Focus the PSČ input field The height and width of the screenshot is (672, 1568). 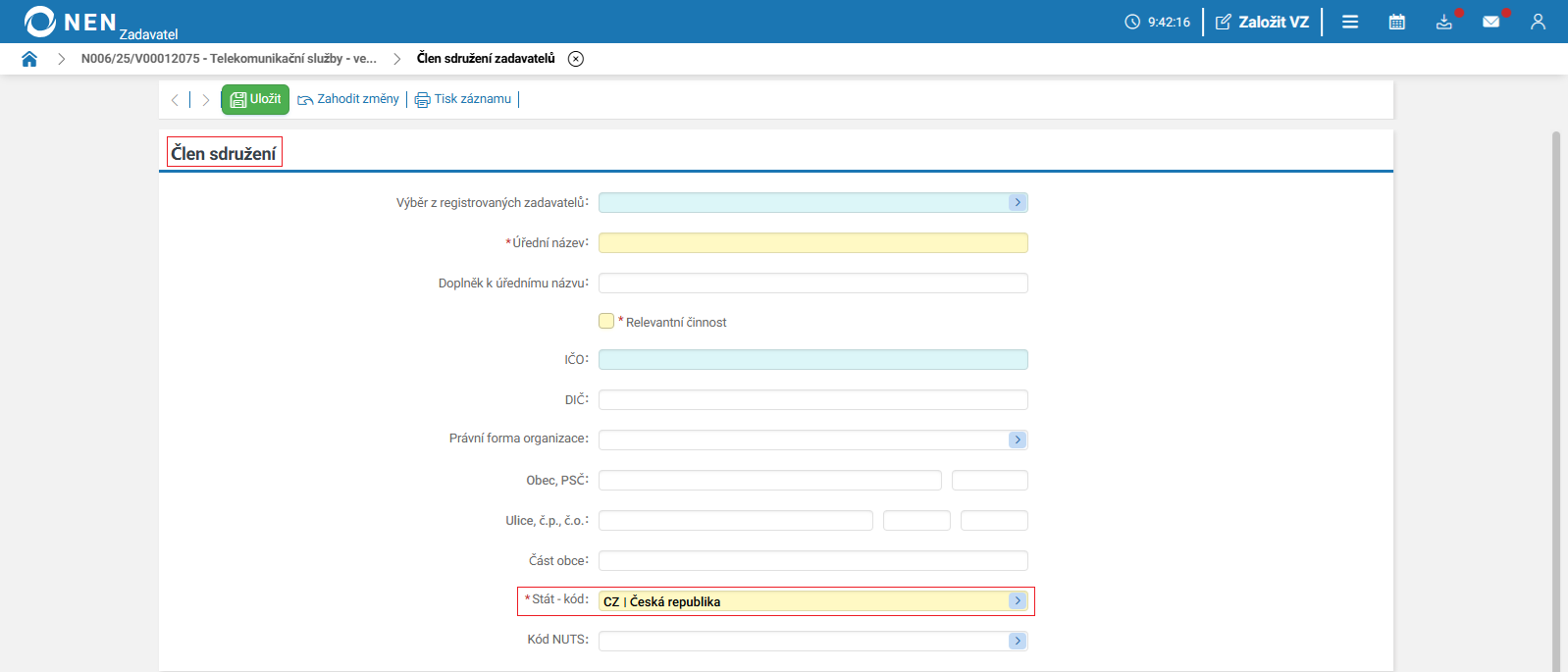click(x=990, y=480)
